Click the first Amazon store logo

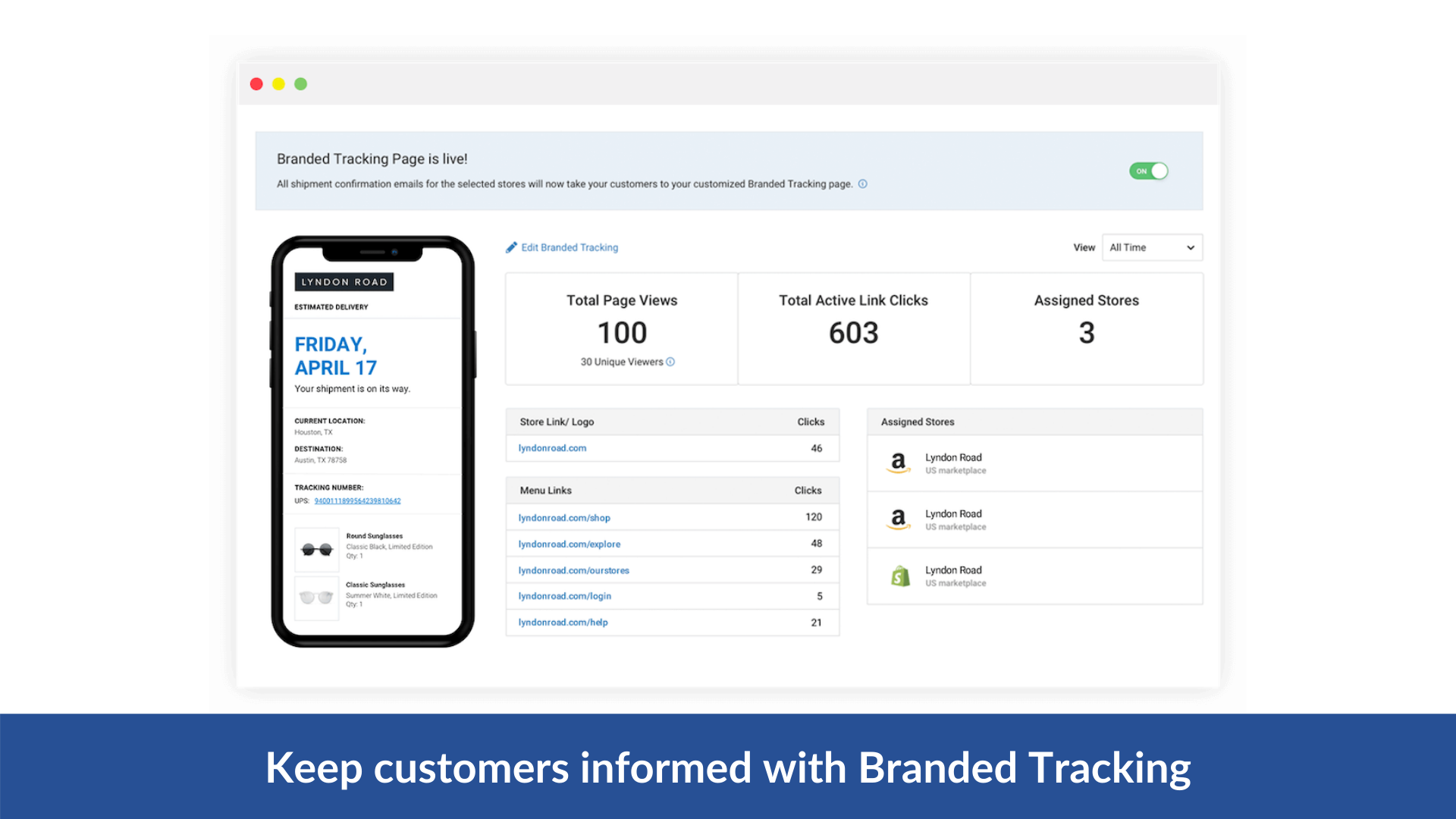pyautogui.click(x=899, y=463)
